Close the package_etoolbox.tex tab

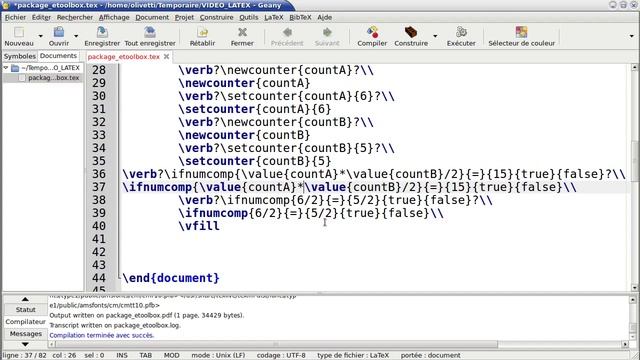(x=167, y=57)
